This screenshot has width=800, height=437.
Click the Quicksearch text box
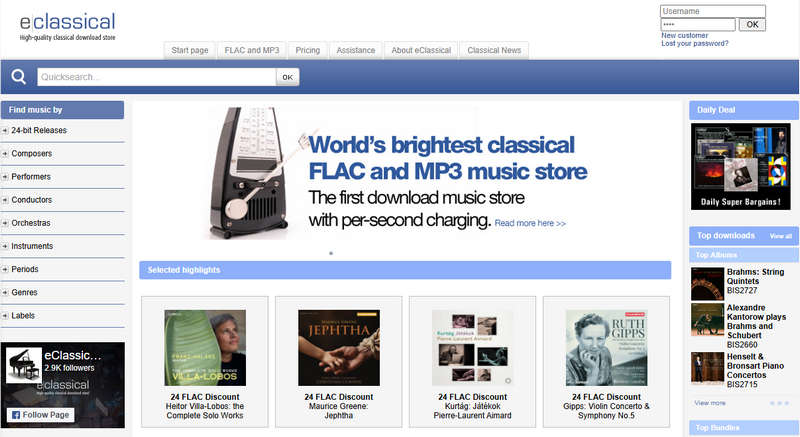click(156, 77)
